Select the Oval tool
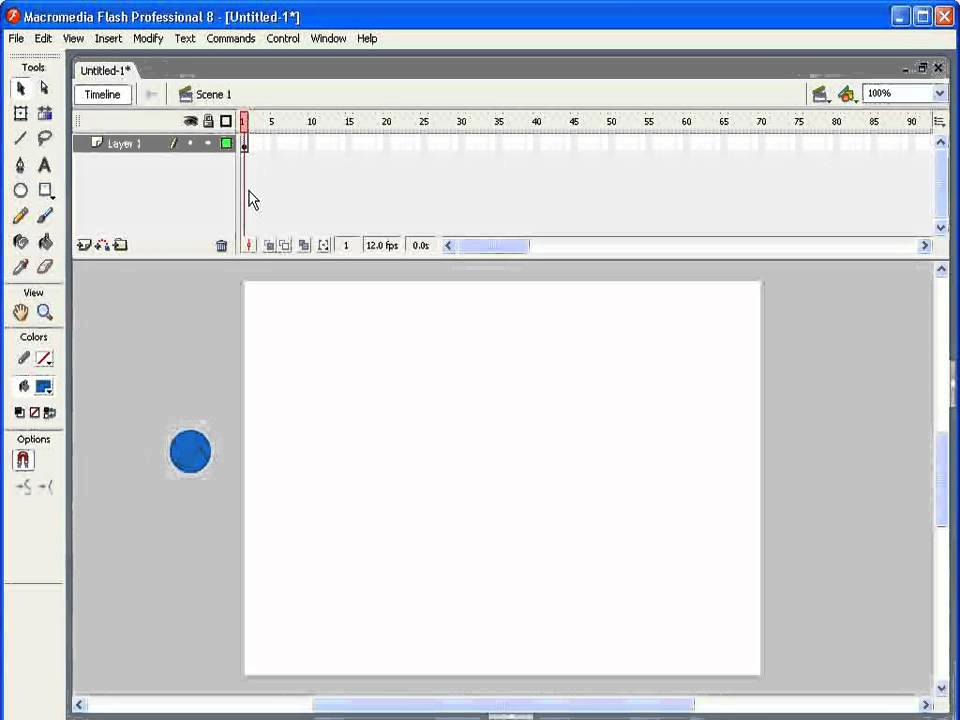Screen dimensions: 960x720 [x=21, y=190]
